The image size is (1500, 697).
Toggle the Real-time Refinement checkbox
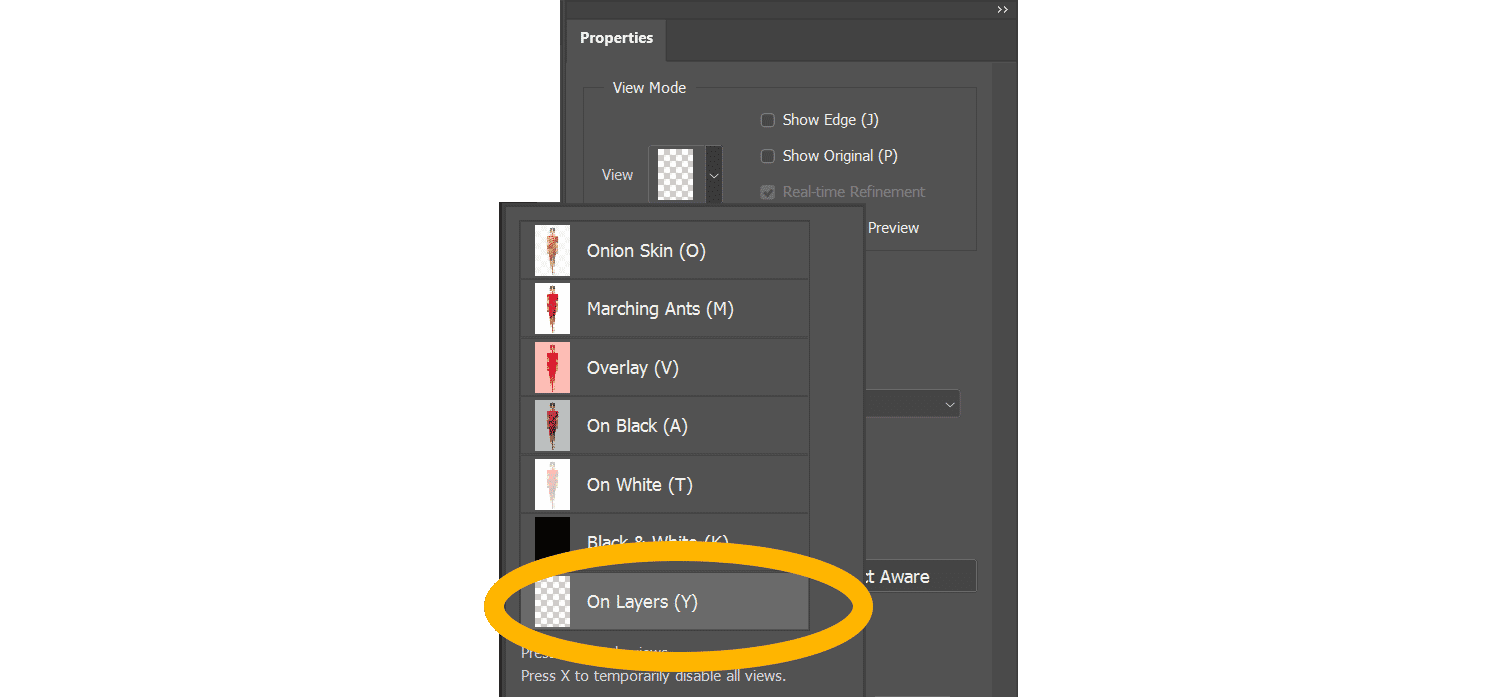(x=768, y=192)
